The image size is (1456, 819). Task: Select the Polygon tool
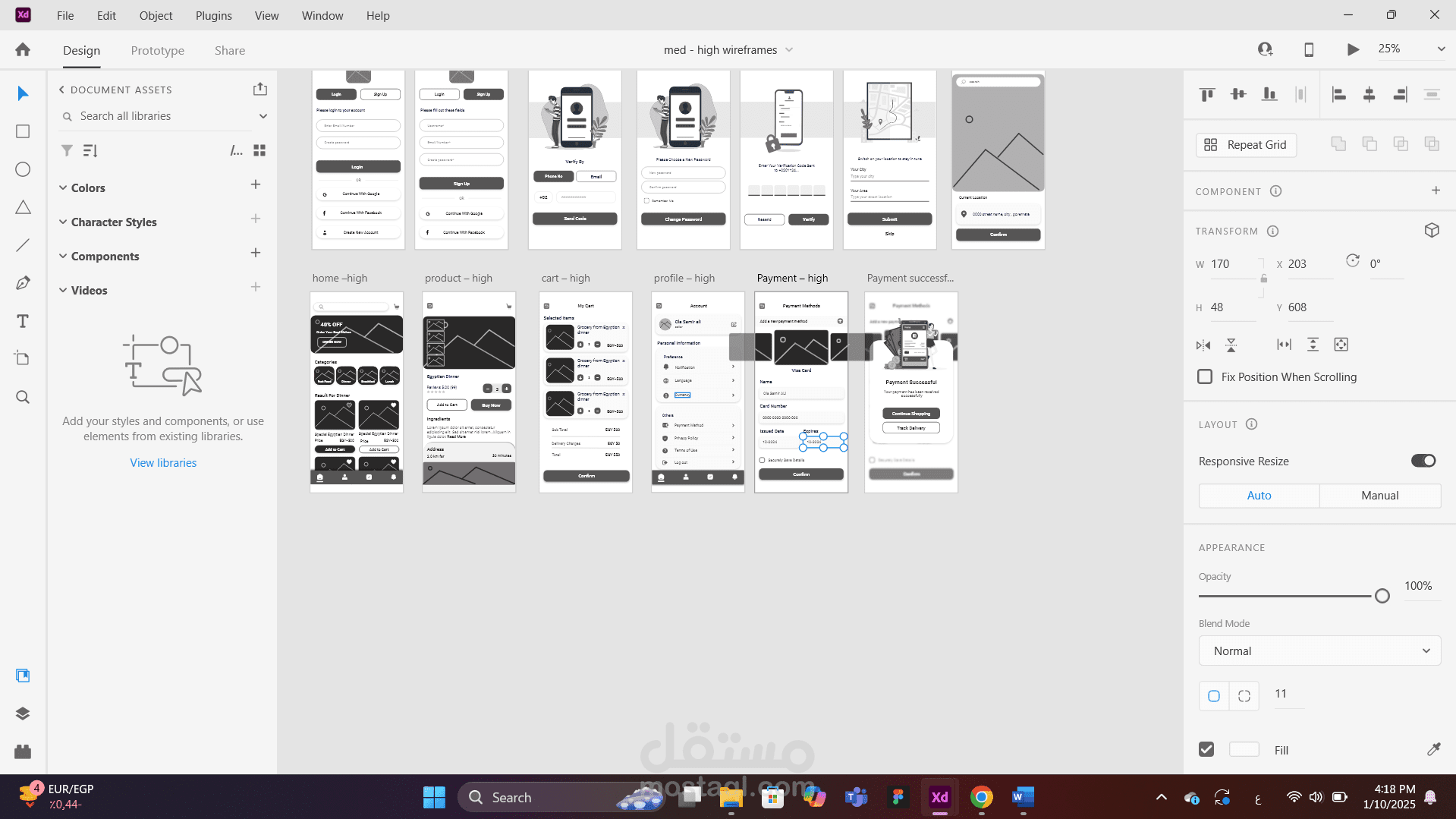[23, 207]
